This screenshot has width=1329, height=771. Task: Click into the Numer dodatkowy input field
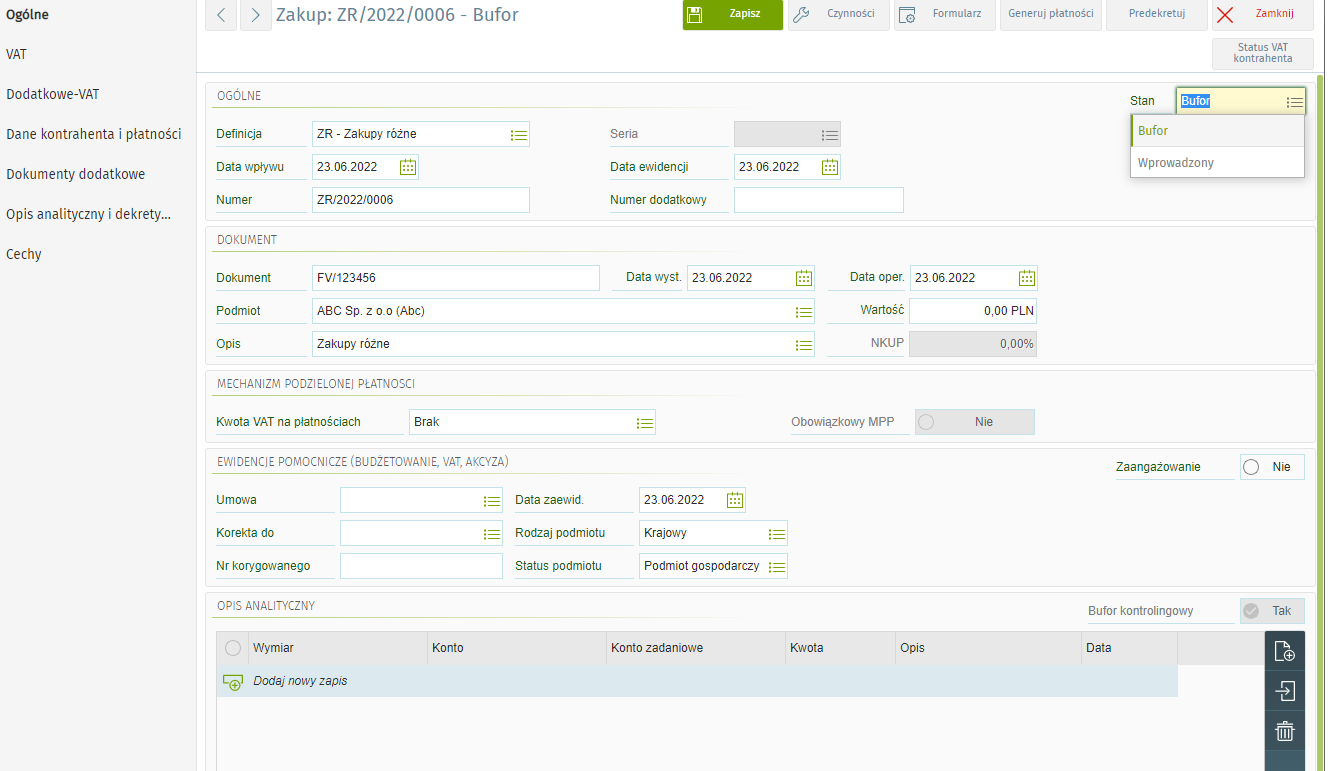pyautogui.click(x=818, y=200)
